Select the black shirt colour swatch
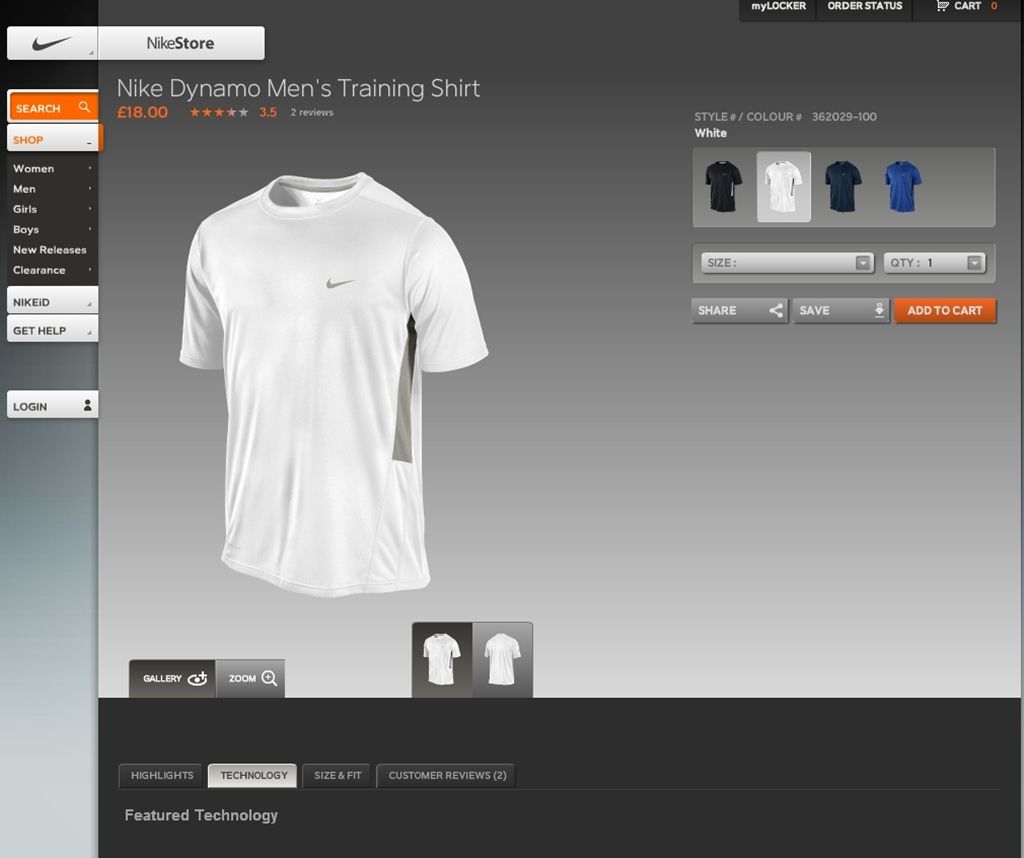 (724, 187)
